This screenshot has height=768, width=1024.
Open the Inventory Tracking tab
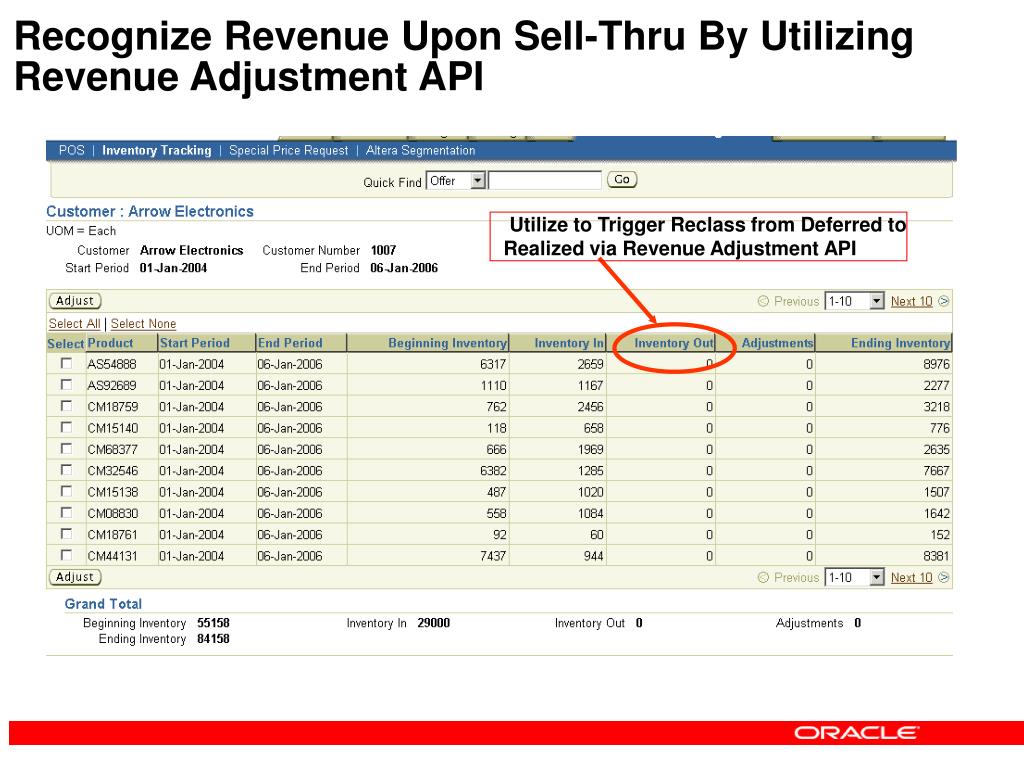(157, 150)
